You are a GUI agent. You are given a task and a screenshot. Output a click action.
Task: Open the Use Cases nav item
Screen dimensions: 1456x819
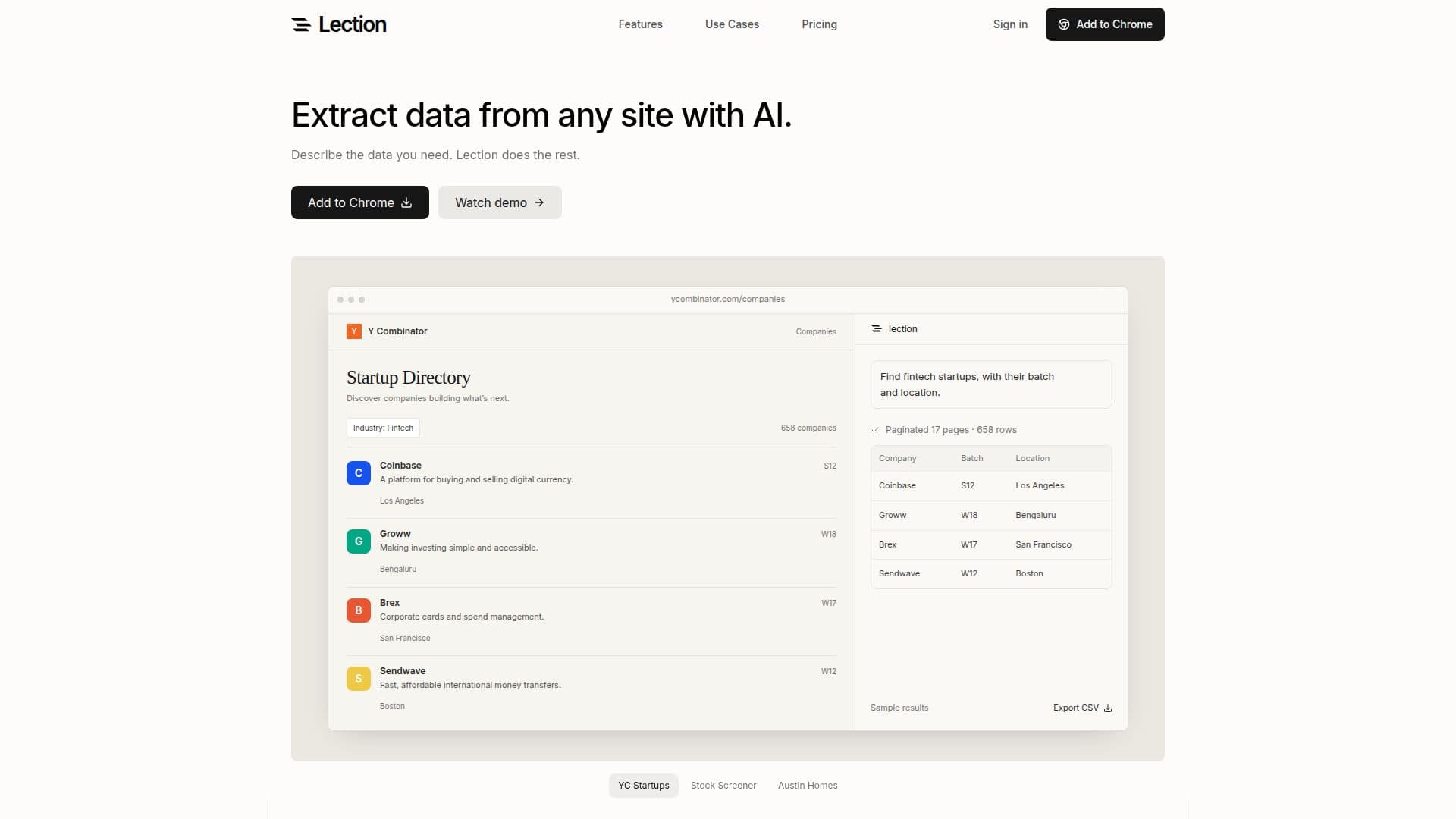[732, 24]
